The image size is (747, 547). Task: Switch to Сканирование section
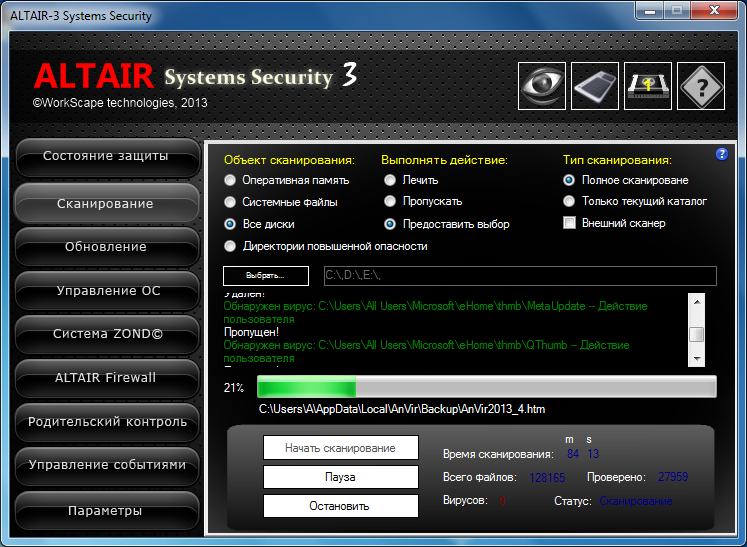pos(107,204)
